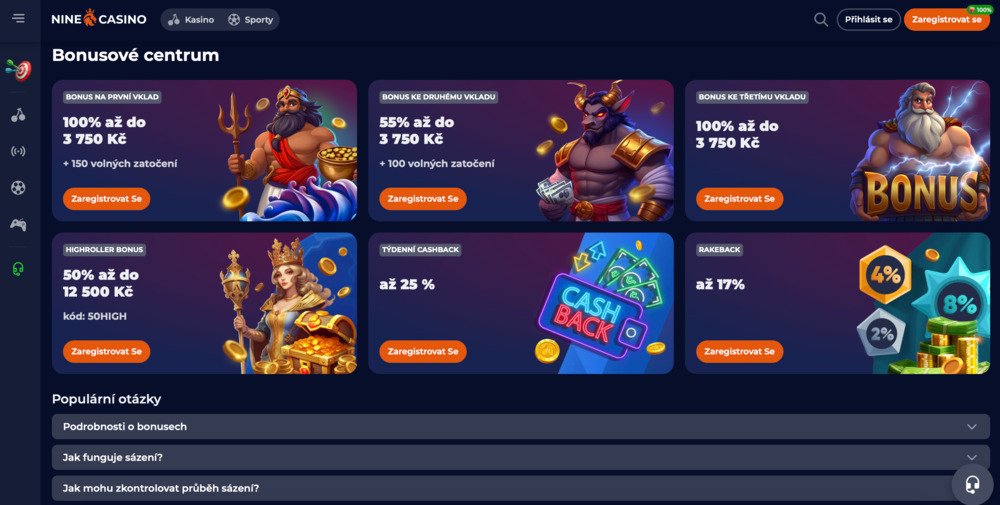This screenshot has height=505, width=1000.
Task: Open the hamburger menu icon
Action: coord(18,18)
